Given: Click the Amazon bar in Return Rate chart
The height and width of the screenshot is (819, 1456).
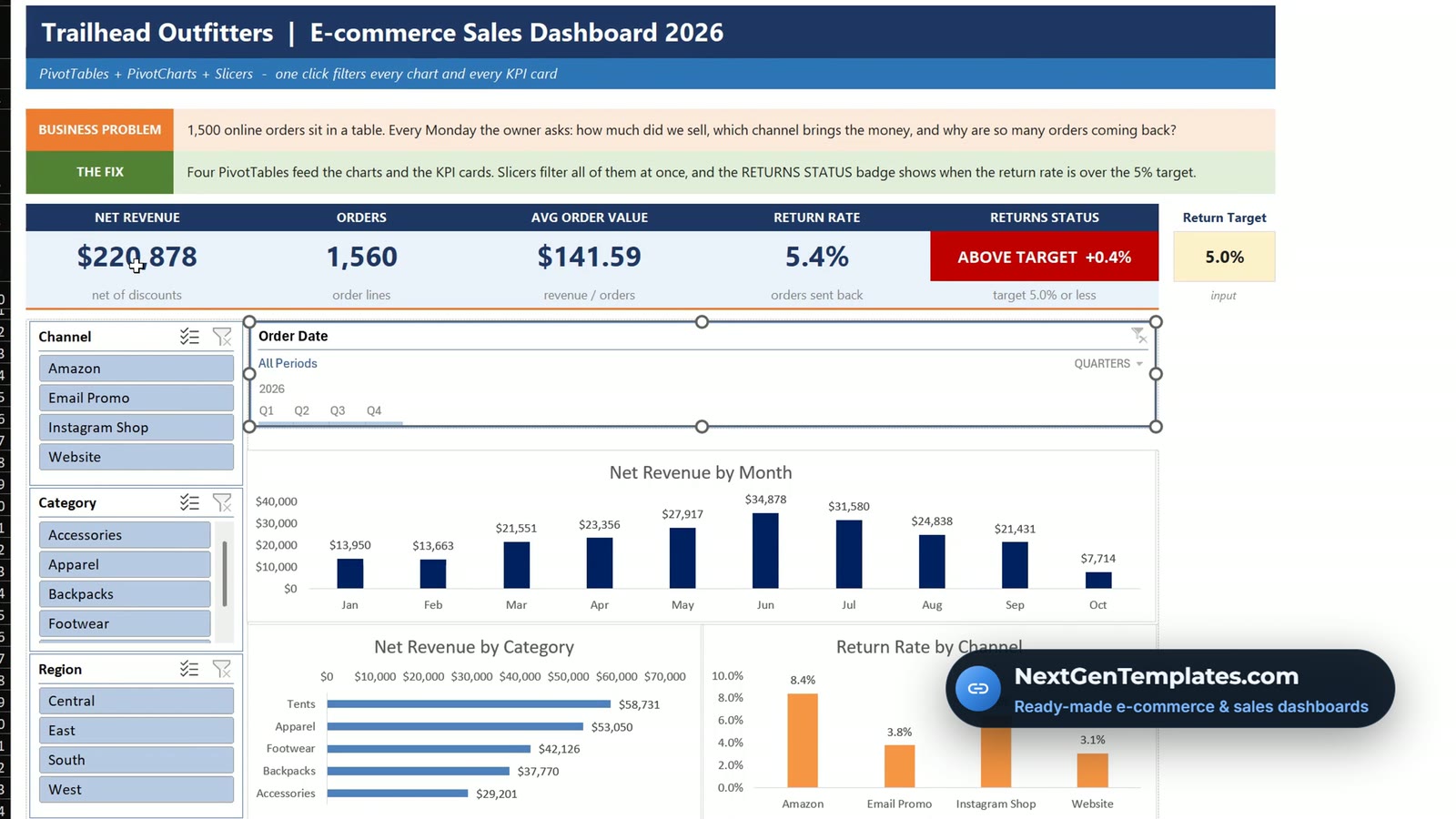Looking at the screenshot, I should [x=803, y=741].
